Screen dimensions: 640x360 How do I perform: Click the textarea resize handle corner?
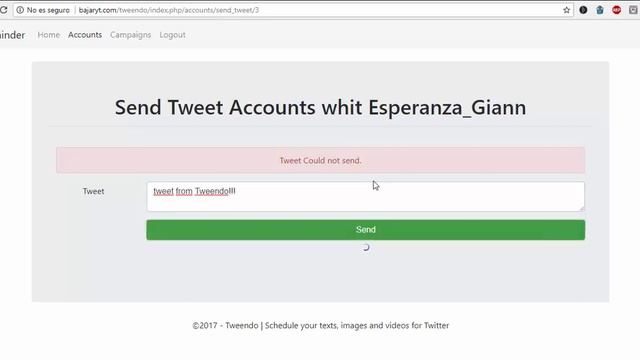pos(581,208)
